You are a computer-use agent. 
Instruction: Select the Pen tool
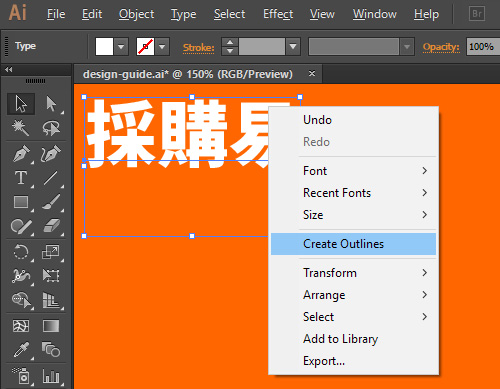[x=21, y=154]
